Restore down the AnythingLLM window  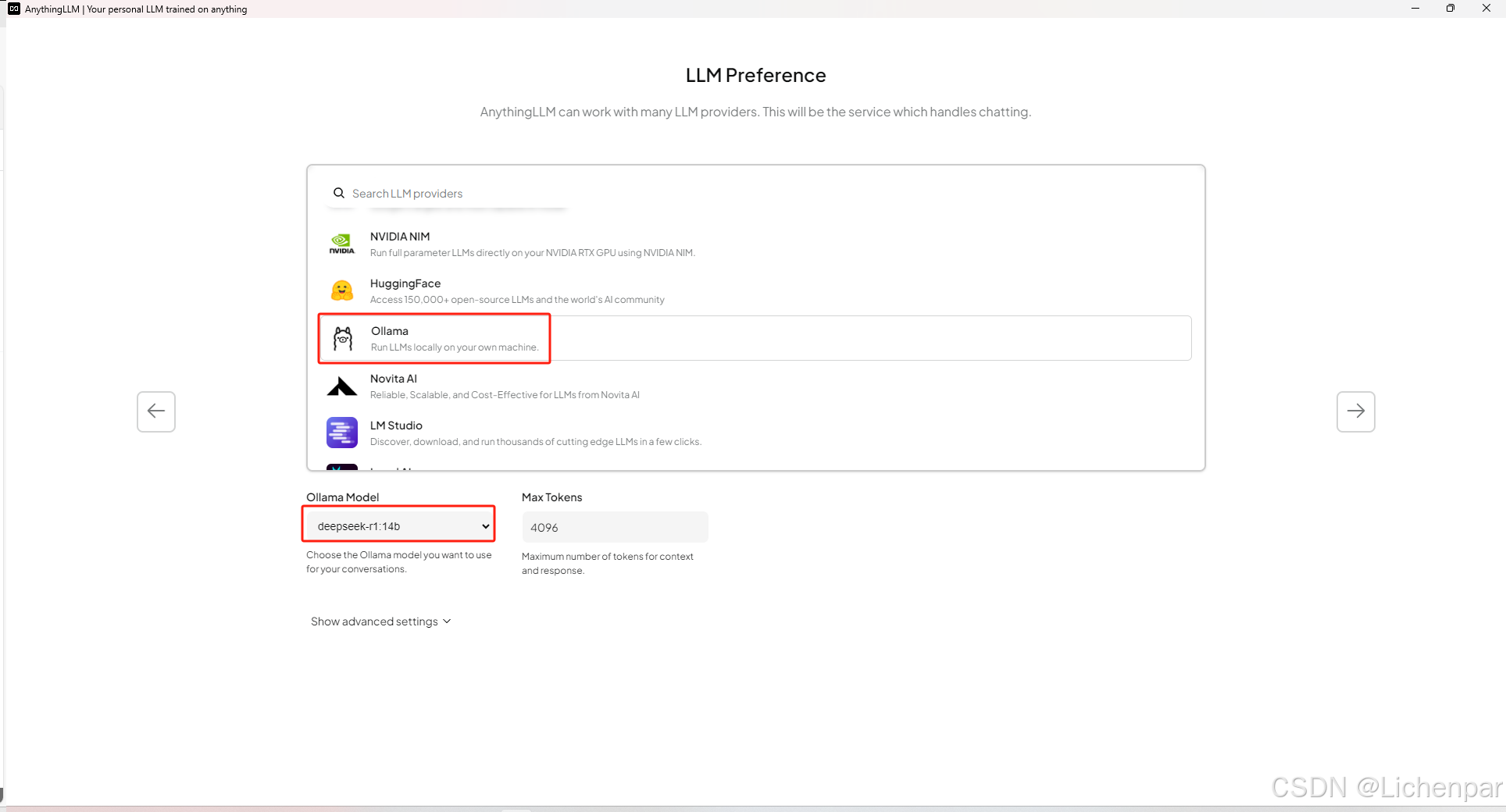[1451, 9]
